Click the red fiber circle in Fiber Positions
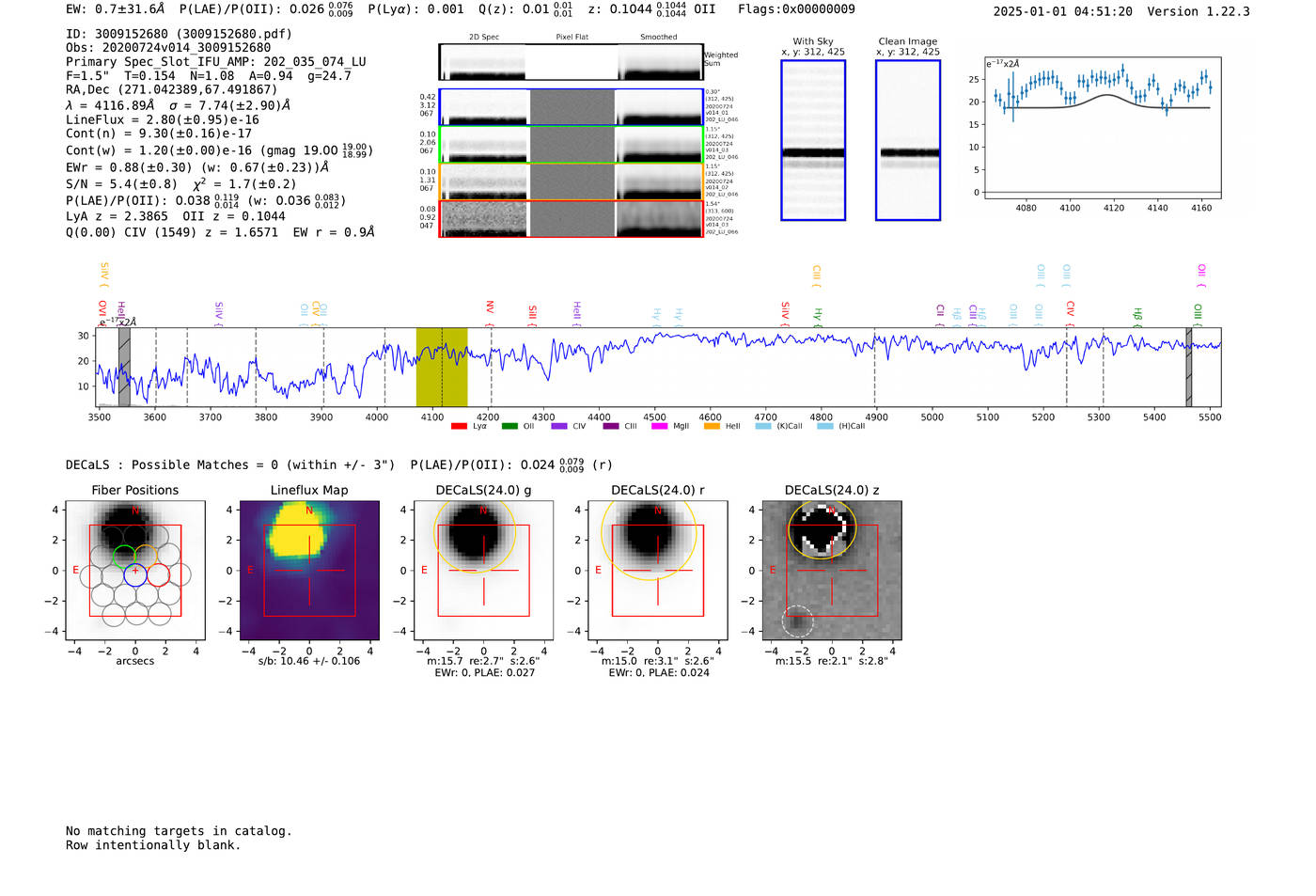 pyautogui.click(x=158, y=574)
